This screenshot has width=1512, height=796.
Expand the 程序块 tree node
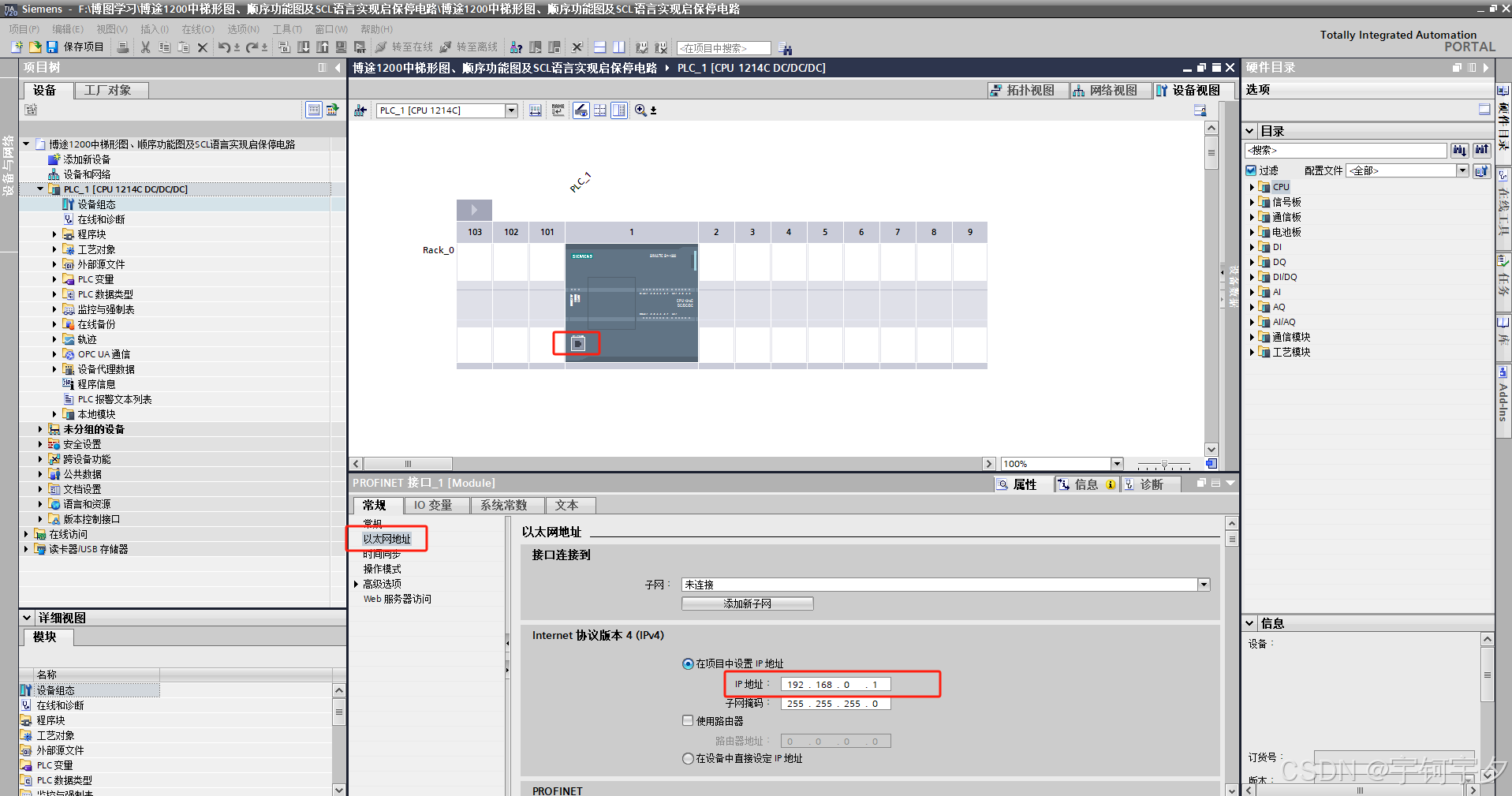54,234
